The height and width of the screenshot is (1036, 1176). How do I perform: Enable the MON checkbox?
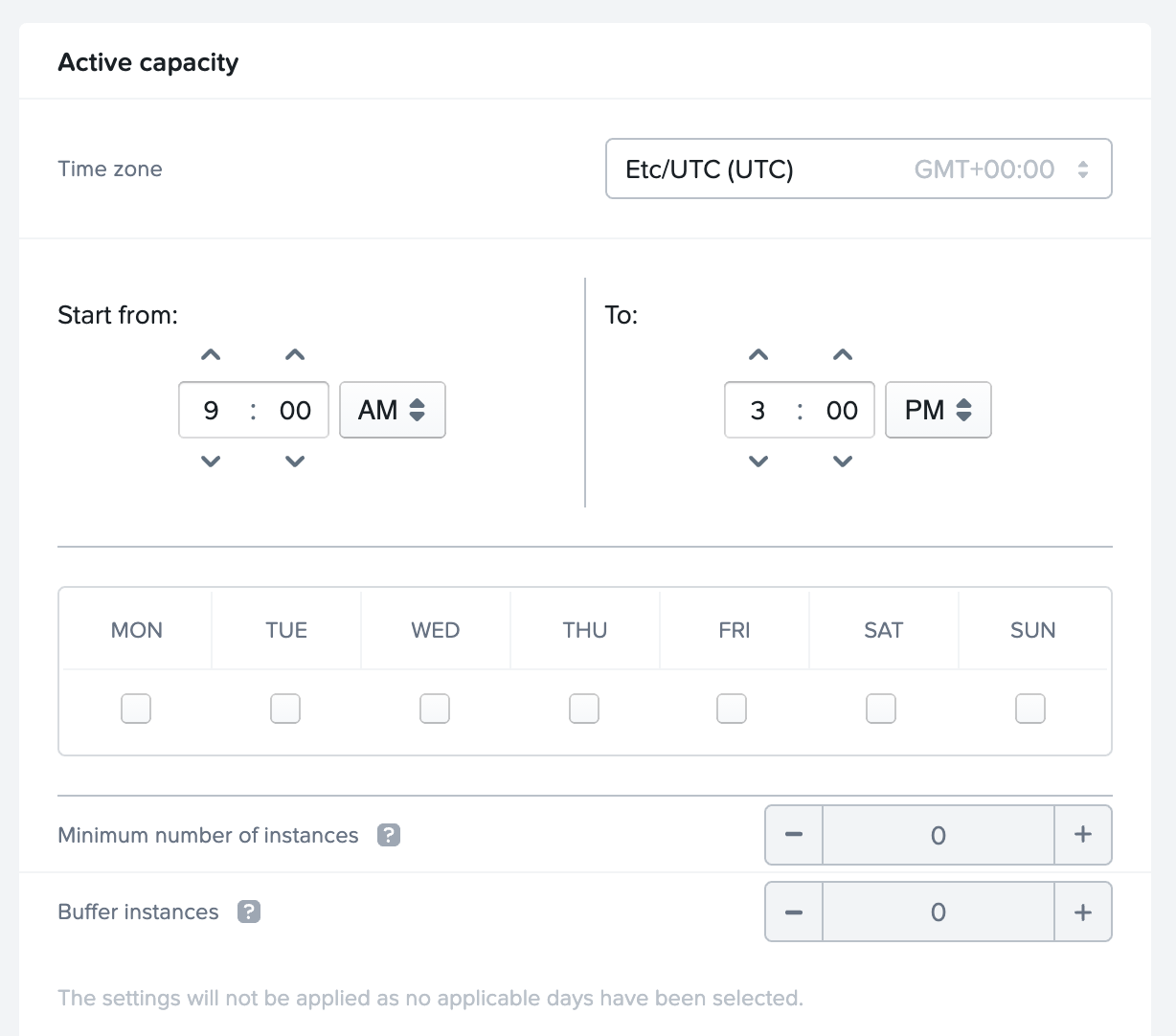click(136, 709)
